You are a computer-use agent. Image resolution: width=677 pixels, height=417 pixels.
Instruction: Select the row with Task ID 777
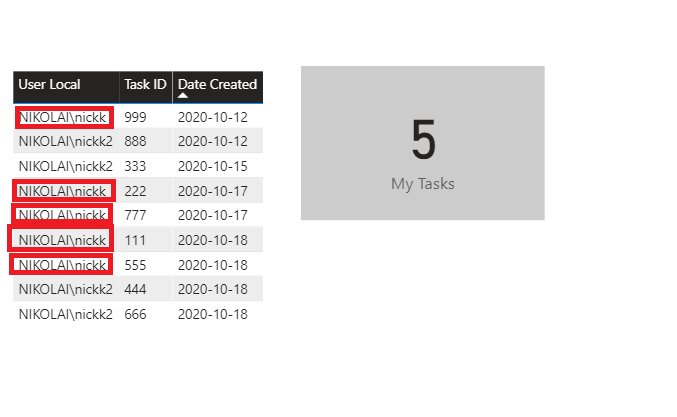tap(138, 215)
